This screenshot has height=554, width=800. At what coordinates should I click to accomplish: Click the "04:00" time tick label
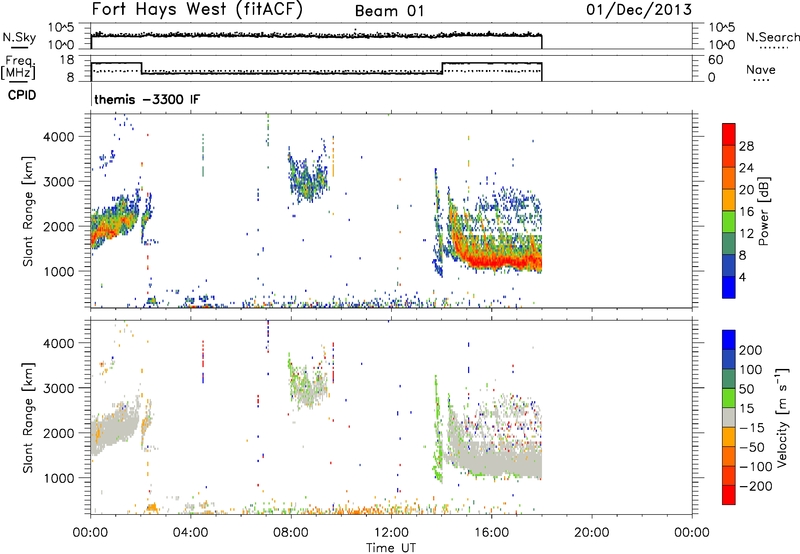pyautogui.click(x=190, y=533)
